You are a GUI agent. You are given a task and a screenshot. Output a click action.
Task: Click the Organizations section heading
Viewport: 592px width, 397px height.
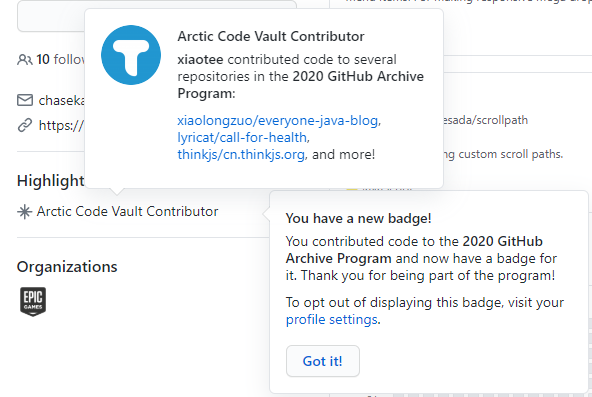(x=67, y=267)
